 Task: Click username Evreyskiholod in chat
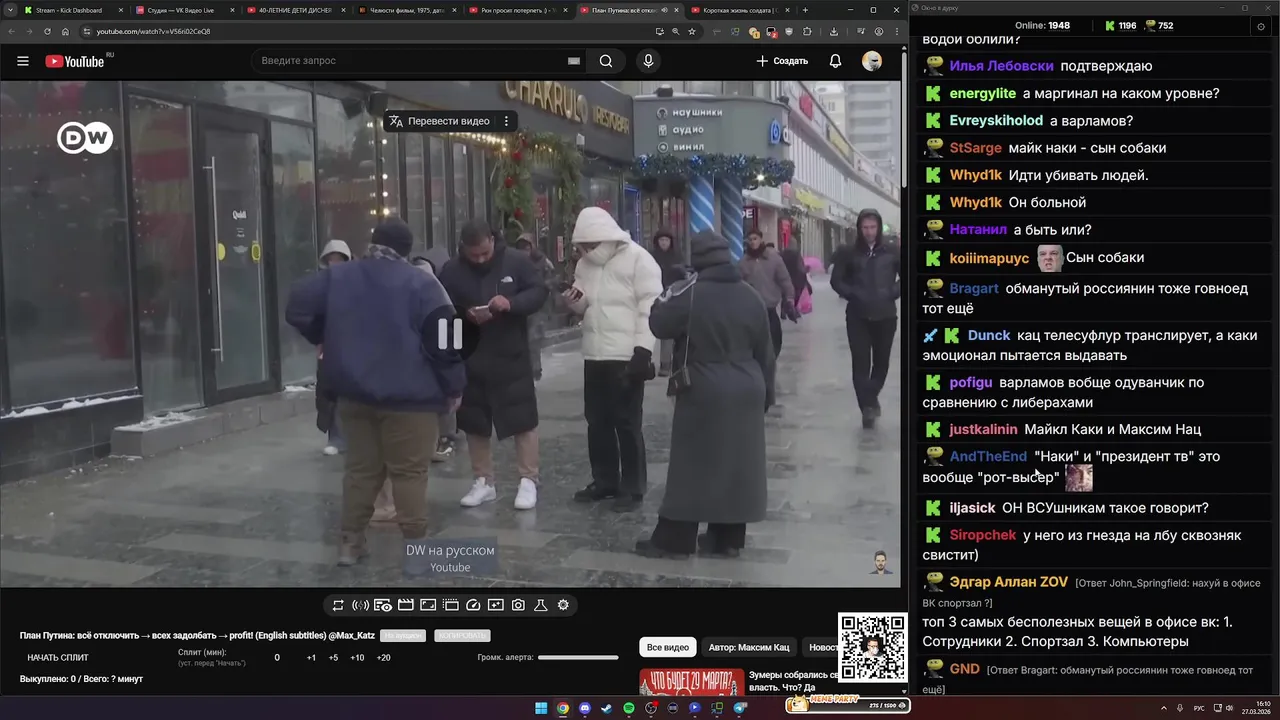996,121
